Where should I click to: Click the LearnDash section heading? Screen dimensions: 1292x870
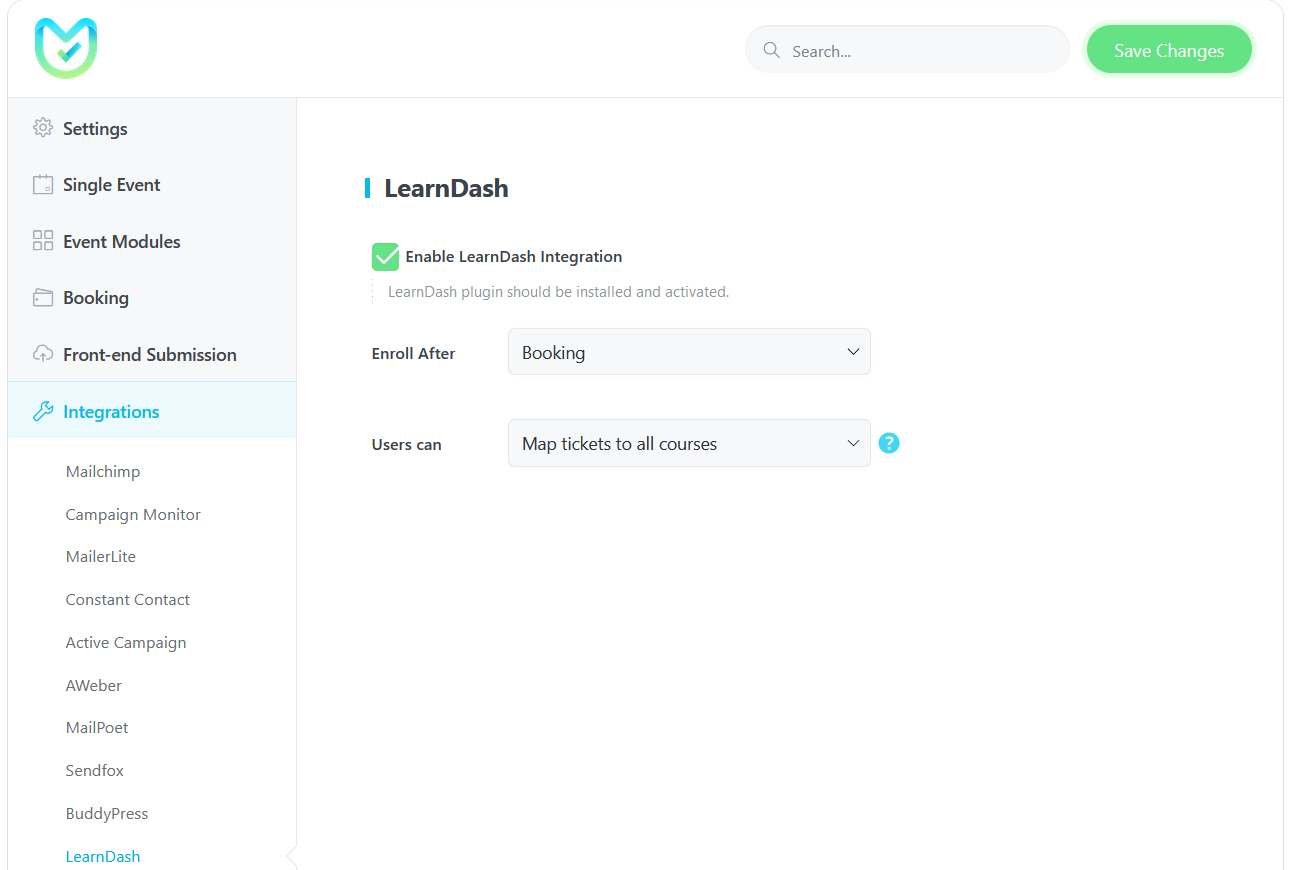click(x=446, y=188)
